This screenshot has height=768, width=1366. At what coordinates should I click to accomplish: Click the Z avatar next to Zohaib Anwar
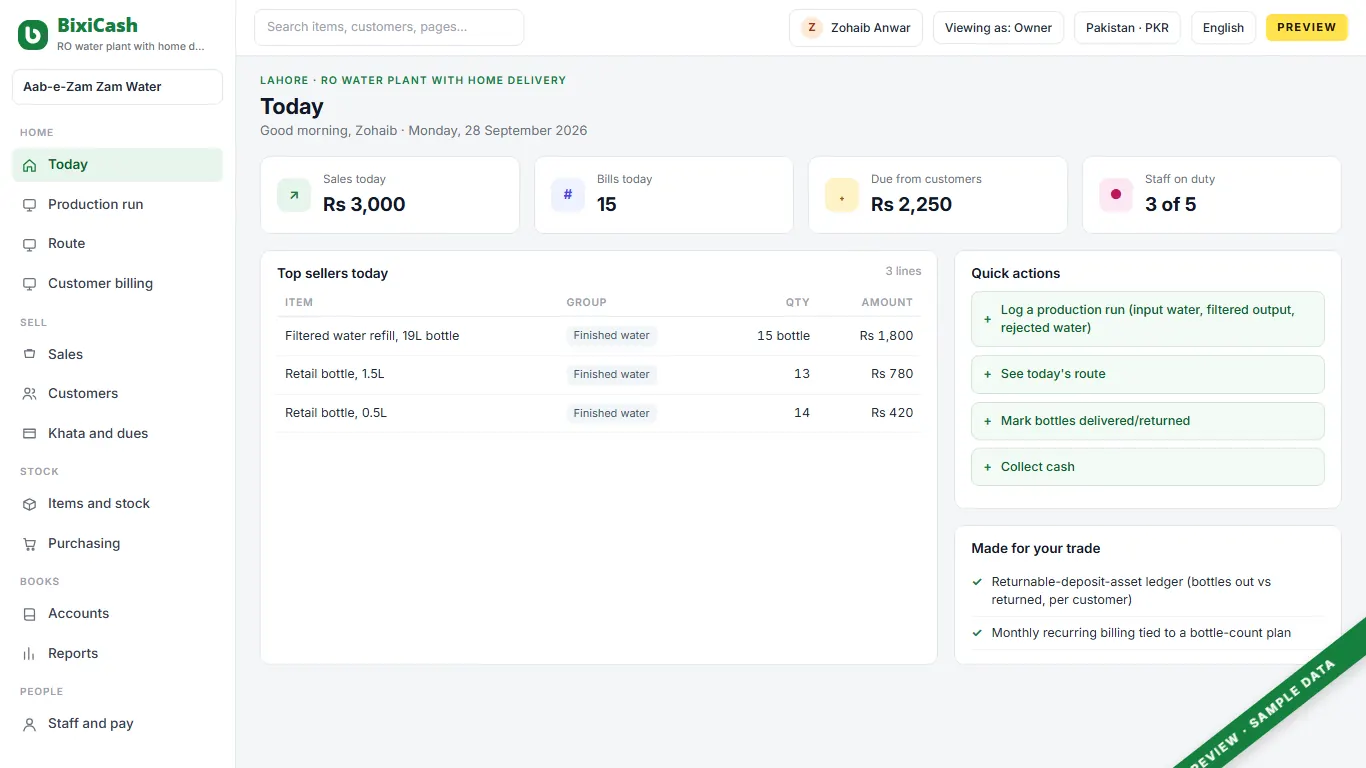[x=812, y=28]
